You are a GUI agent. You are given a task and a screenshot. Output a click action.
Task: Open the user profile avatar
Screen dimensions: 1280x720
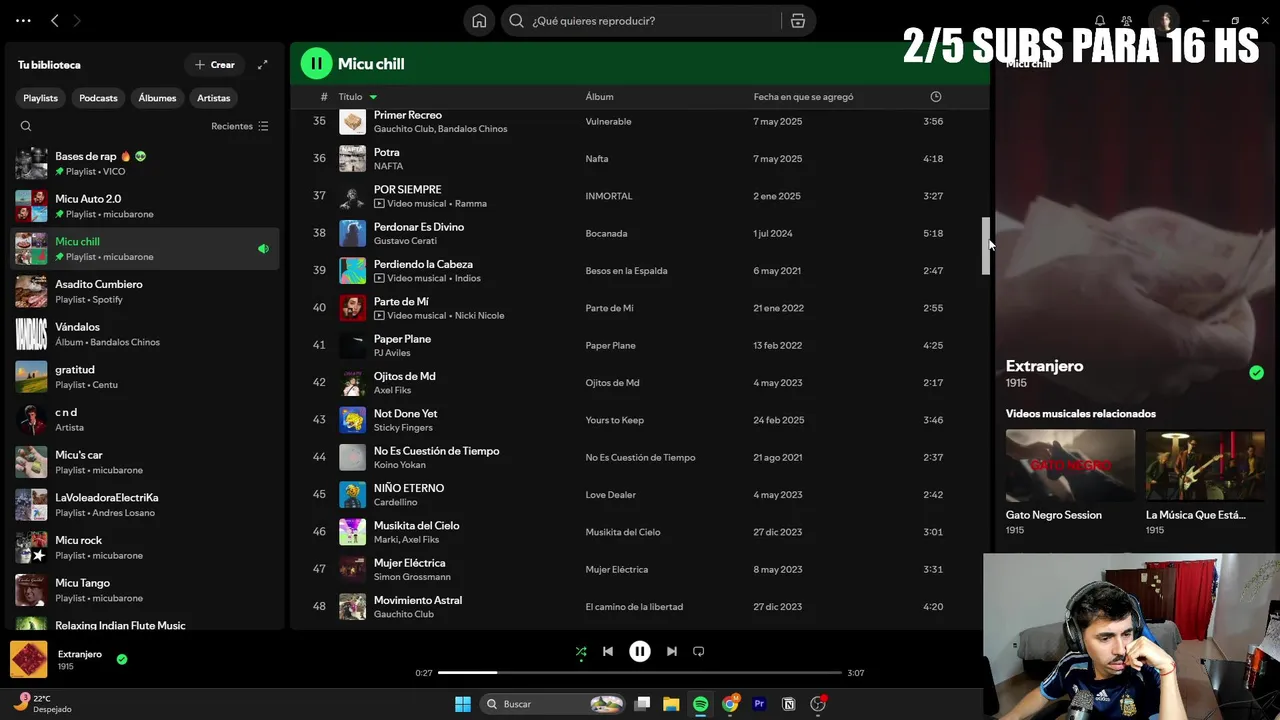pyautogui.click(x=1164, y=19)
